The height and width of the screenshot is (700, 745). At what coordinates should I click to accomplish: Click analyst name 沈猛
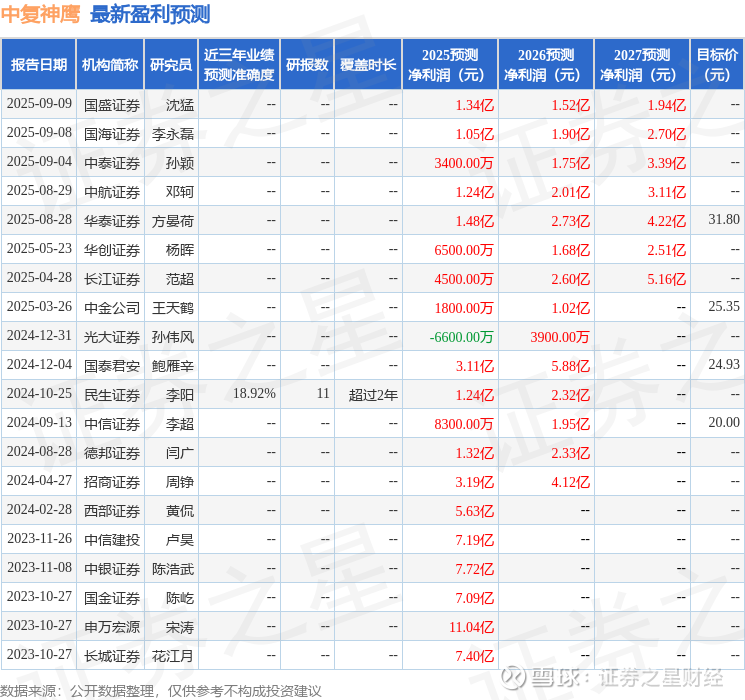180,105
